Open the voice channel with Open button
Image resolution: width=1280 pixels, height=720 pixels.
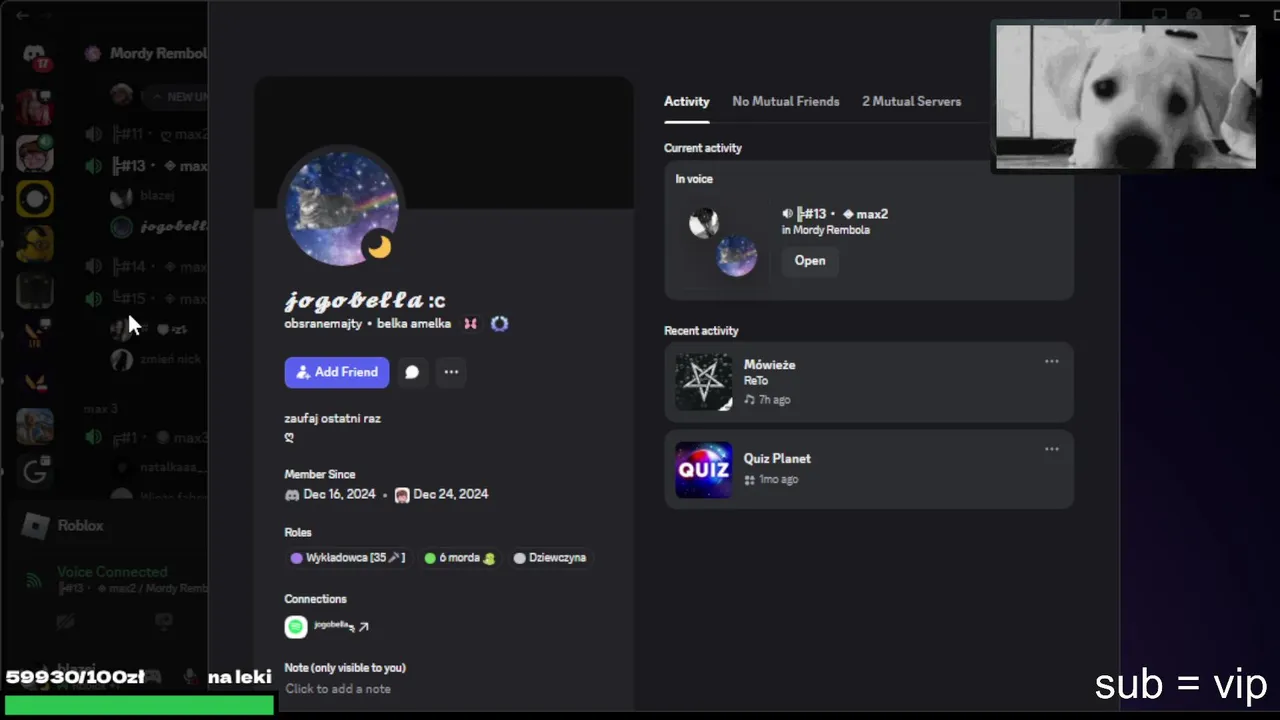coord(810,261)
